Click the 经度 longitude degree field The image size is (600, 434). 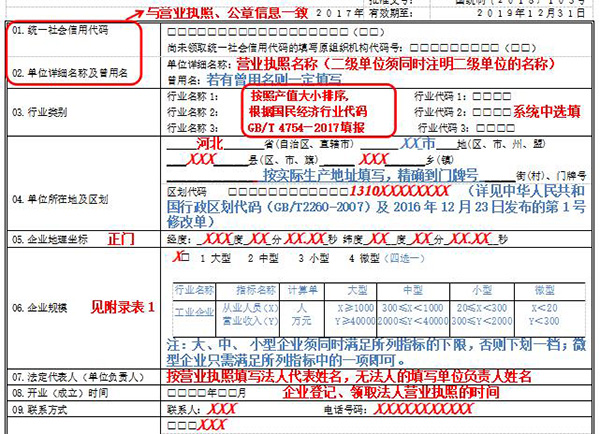(216, 240)
